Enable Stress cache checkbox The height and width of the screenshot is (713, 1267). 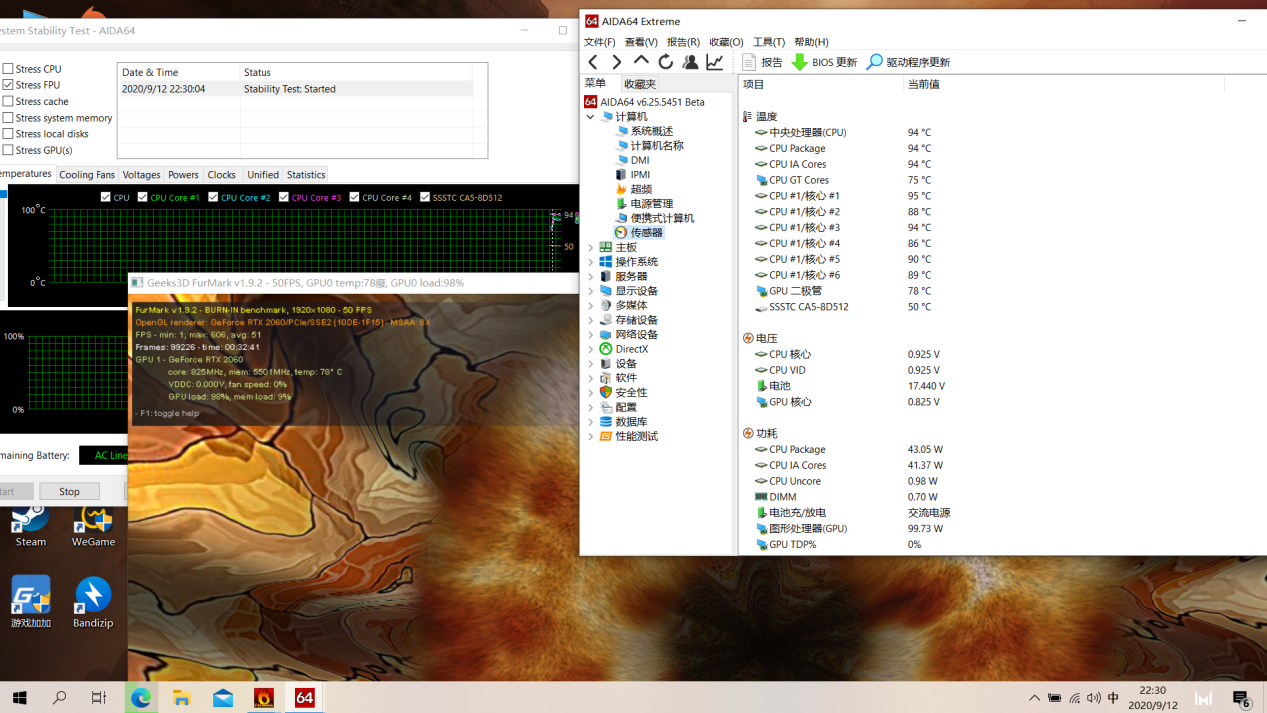click(8, 101)
